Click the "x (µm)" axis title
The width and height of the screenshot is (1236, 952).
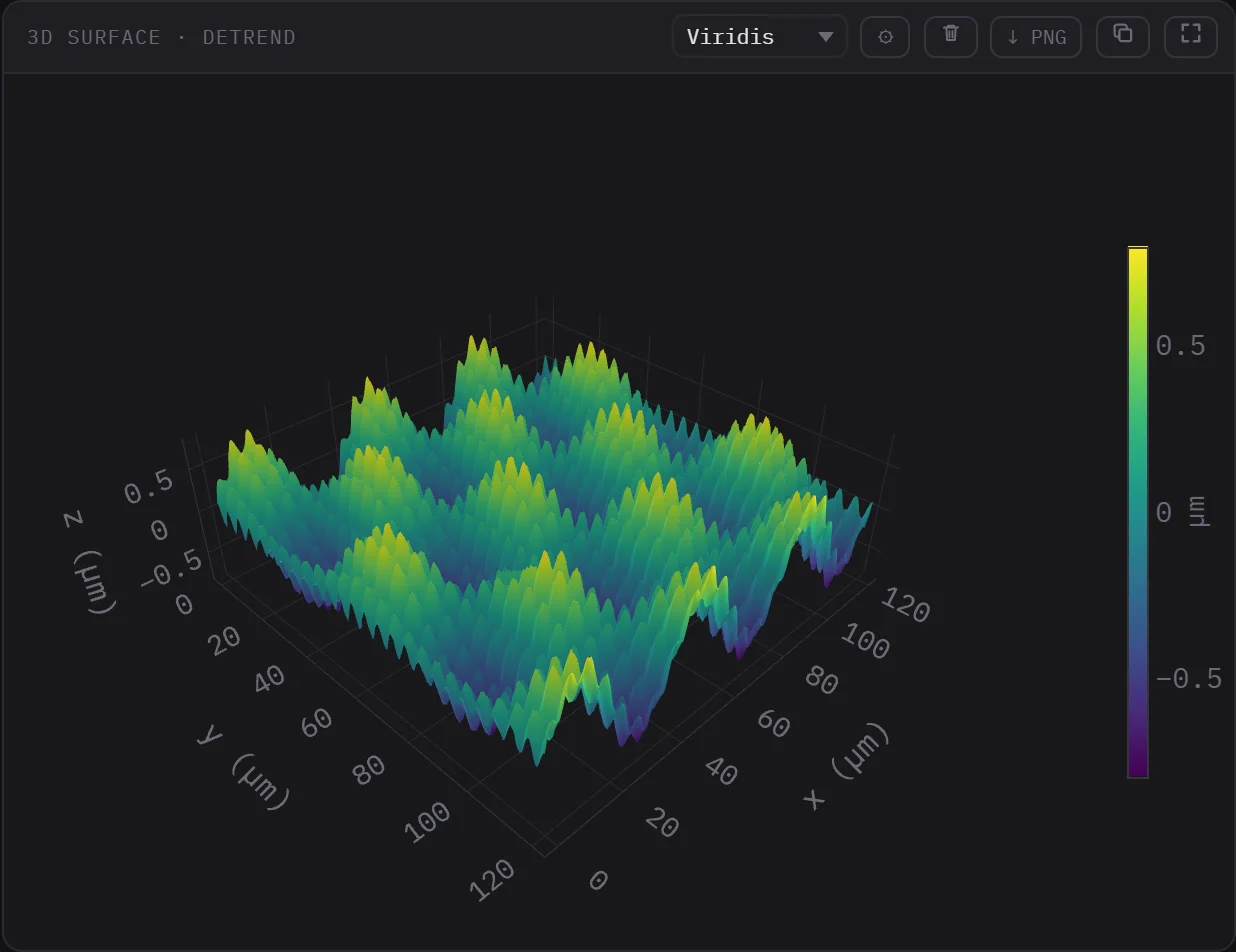pyautogui.click(x=846, y=767)
